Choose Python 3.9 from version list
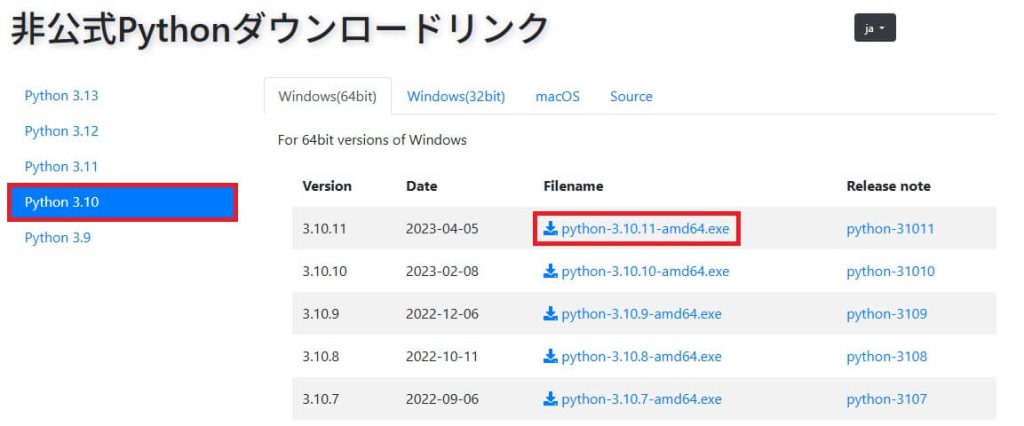Screen dimensions: 1024x426 tap(57, 238)
